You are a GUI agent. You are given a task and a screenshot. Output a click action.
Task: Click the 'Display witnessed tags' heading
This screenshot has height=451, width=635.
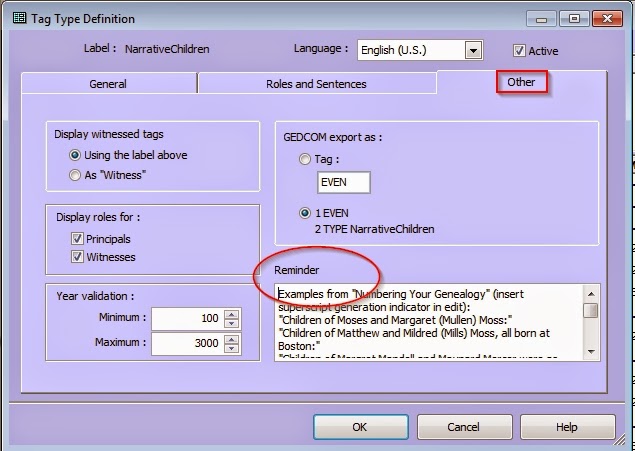(x=109, y=134)
